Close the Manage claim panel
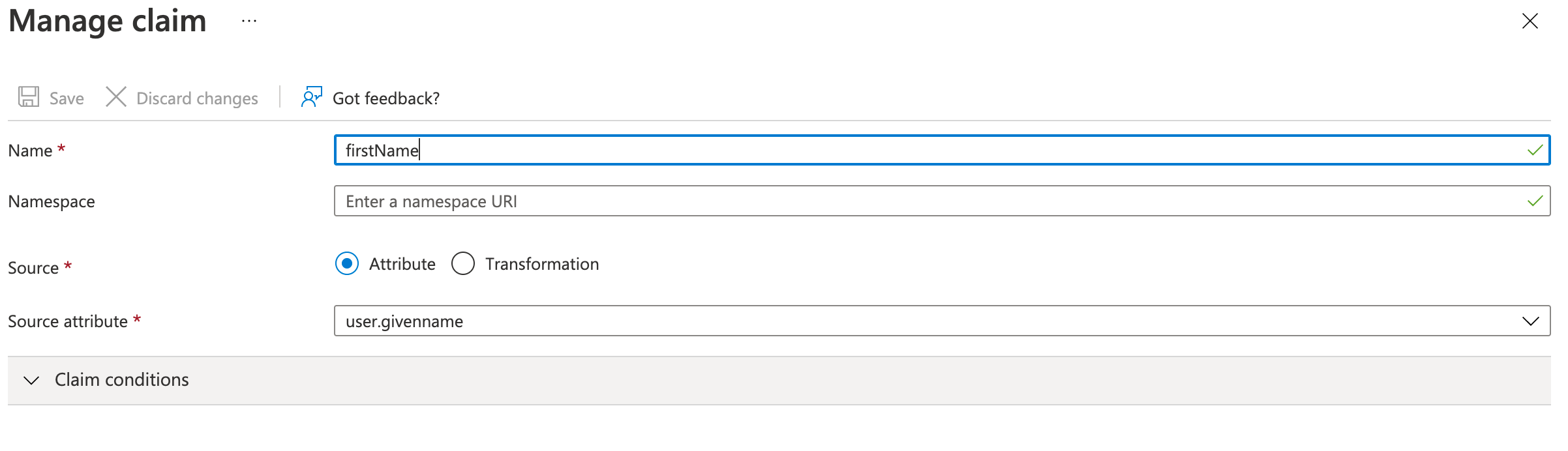 [x=1530, y=21]
